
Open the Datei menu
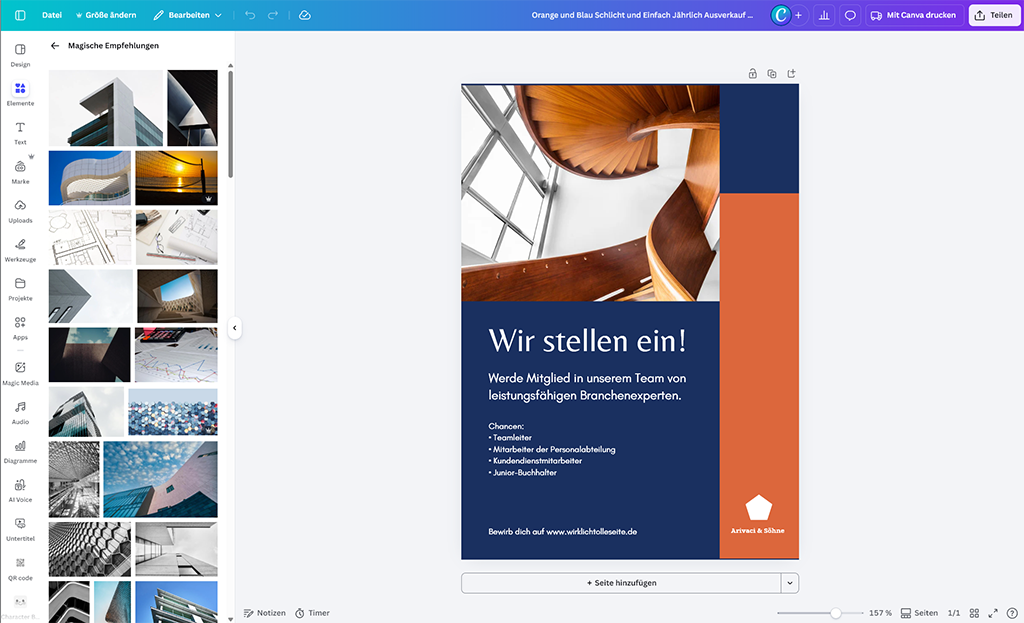click(52, 15)
